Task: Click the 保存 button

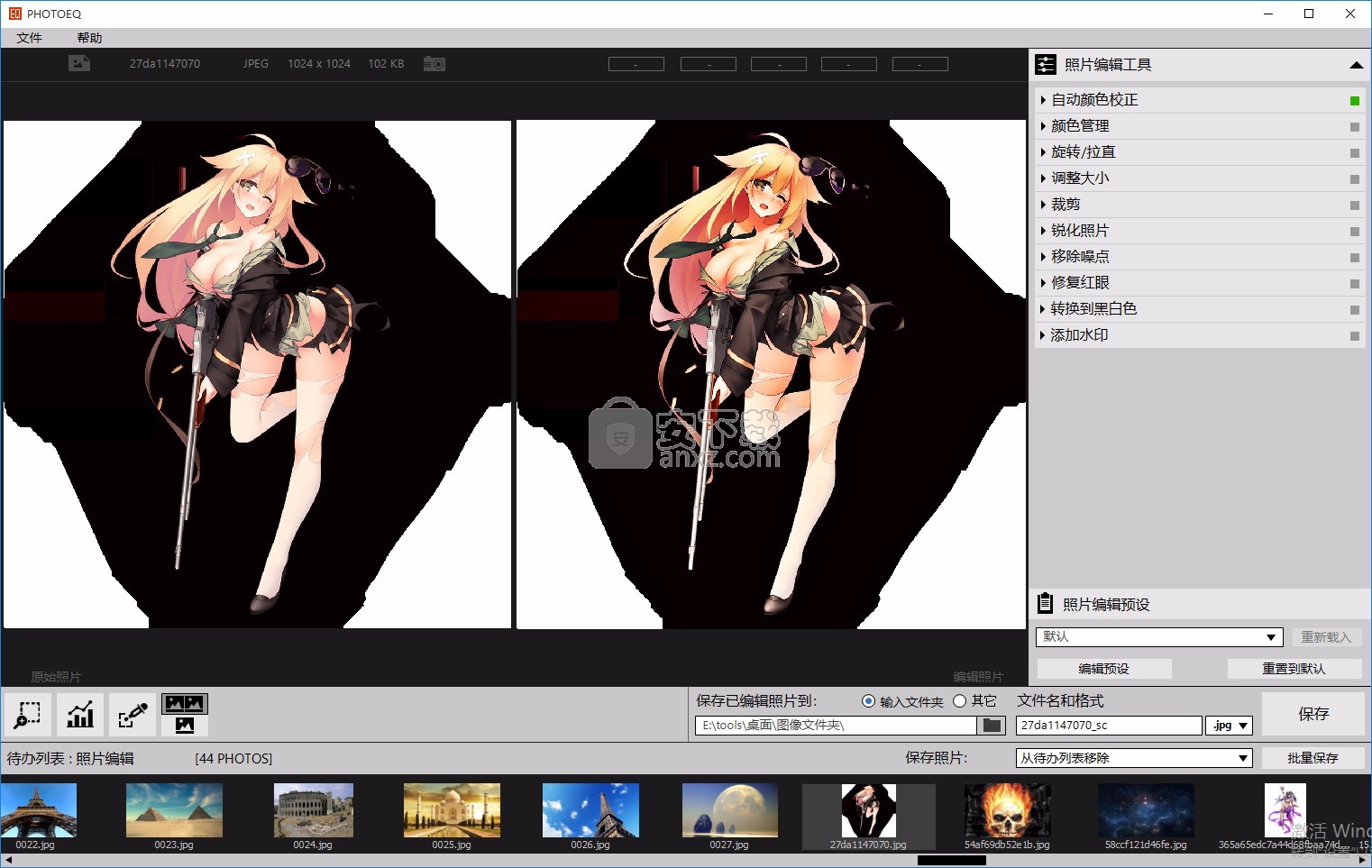Action: [1313, 714]
